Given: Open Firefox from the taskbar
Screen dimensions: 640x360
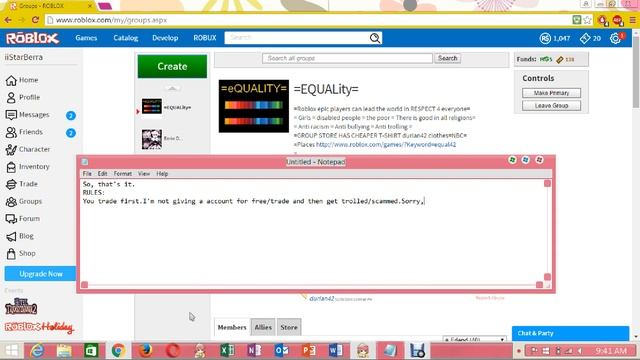Looking at the screenshot, I should pyautogui.click(x=146, y=351).
